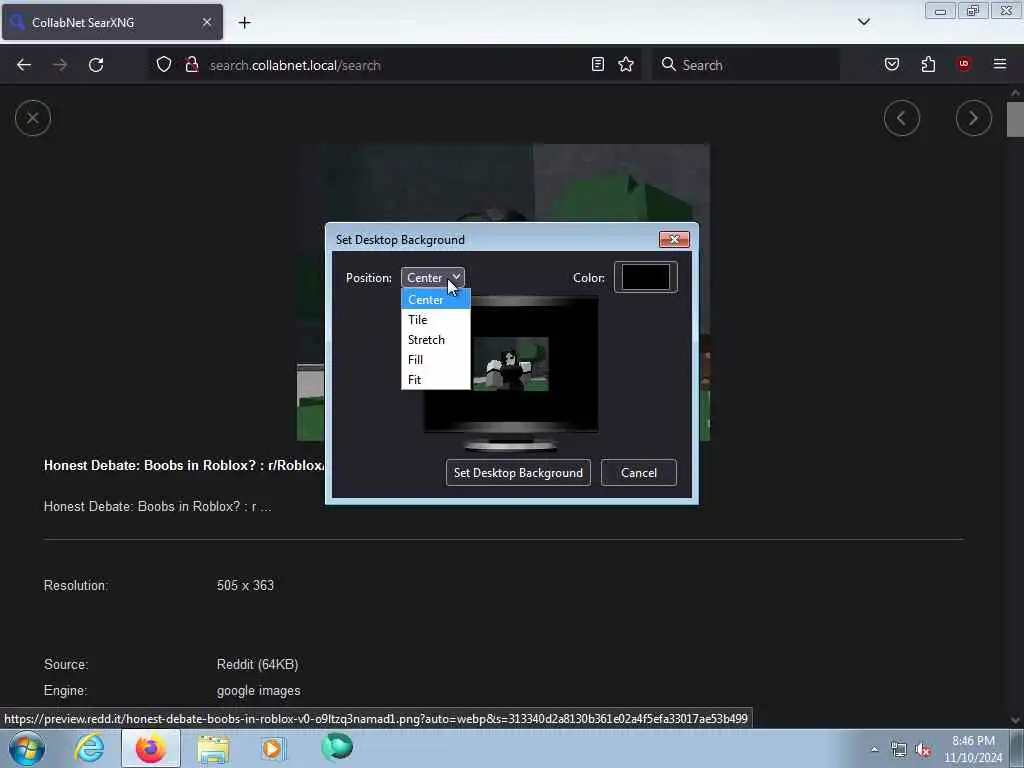Open Windows Media Player from taskbar
The image size is (1024, 768).
click(x=273, y=748)
